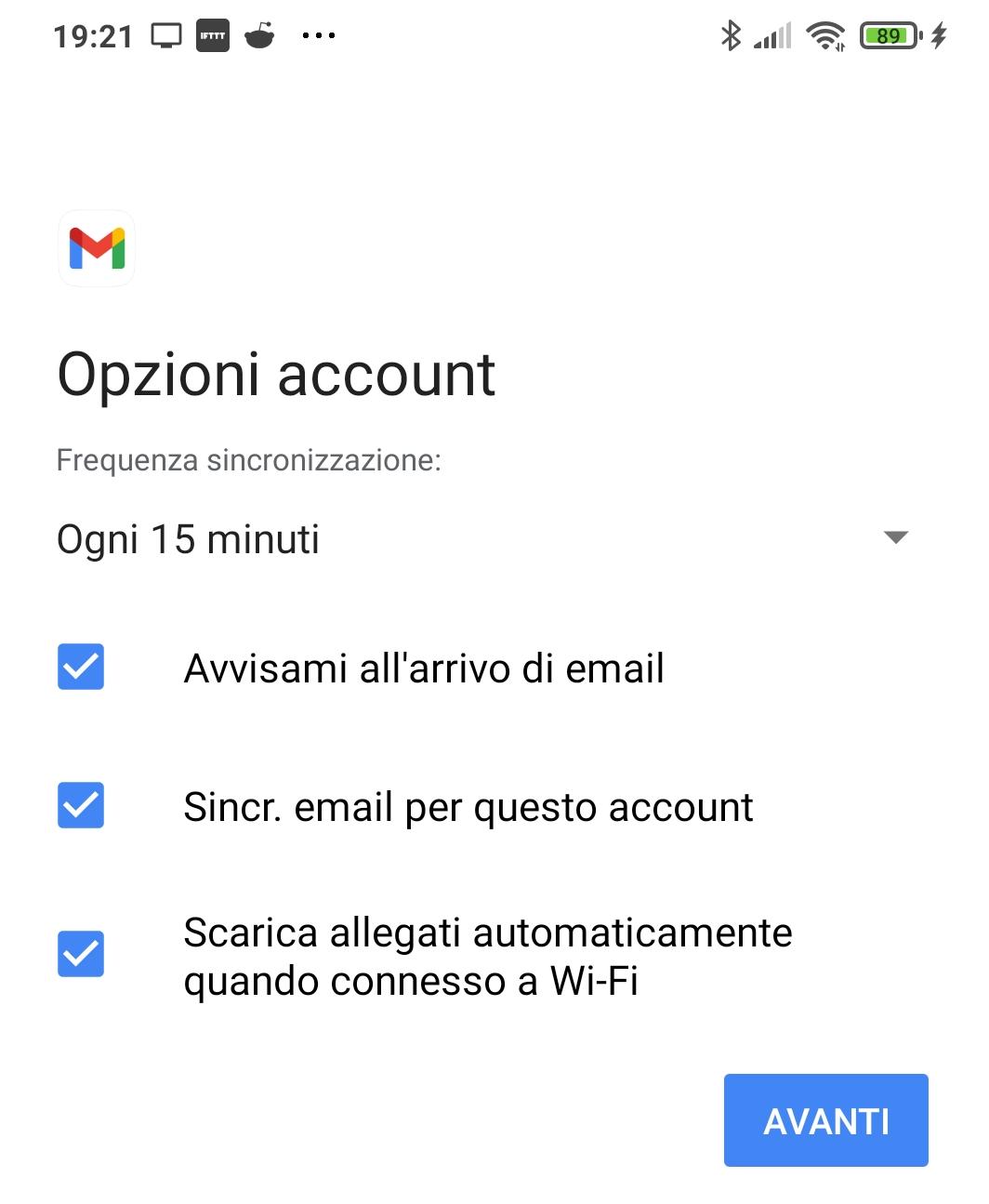Tap the charging bolt icon

coord(939,36)
